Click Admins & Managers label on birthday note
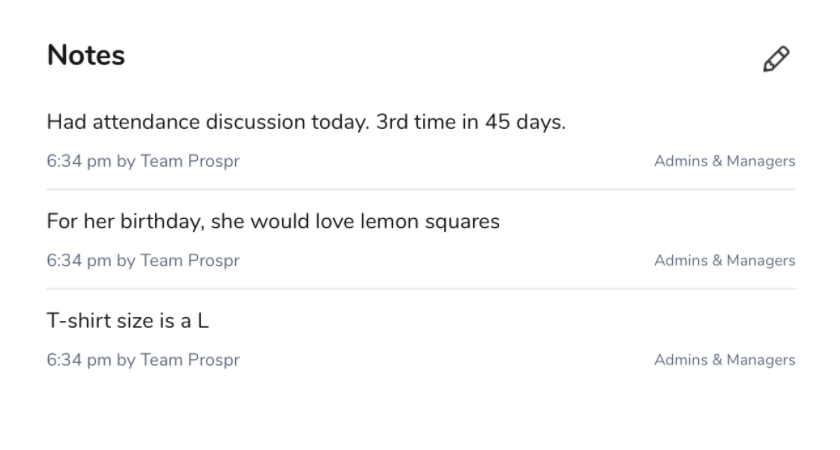 pyautogui.click(x=724, y=260)
